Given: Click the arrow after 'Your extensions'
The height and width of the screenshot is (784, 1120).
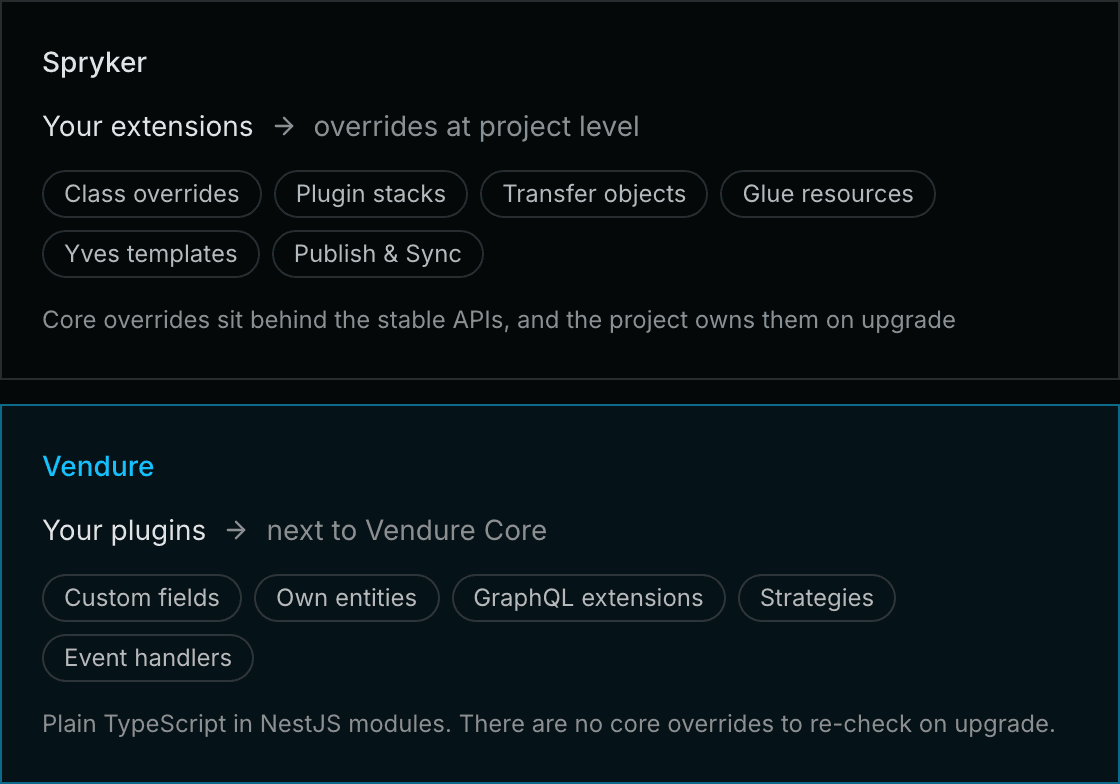Looking at the screenshot, I should pos(284,126).
